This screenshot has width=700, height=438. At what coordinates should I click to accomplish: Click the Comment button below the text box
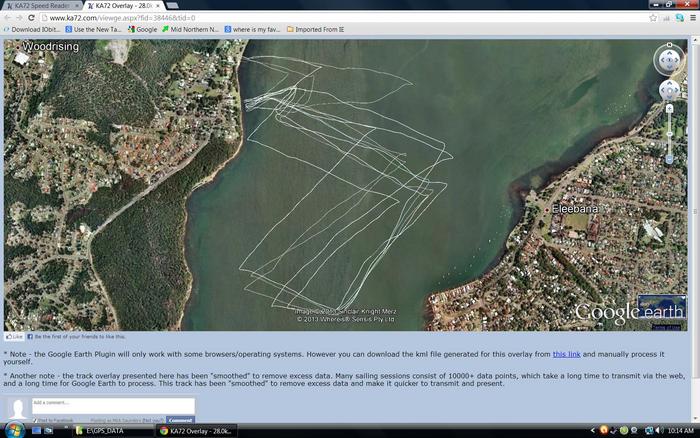(x=180, y=420)
